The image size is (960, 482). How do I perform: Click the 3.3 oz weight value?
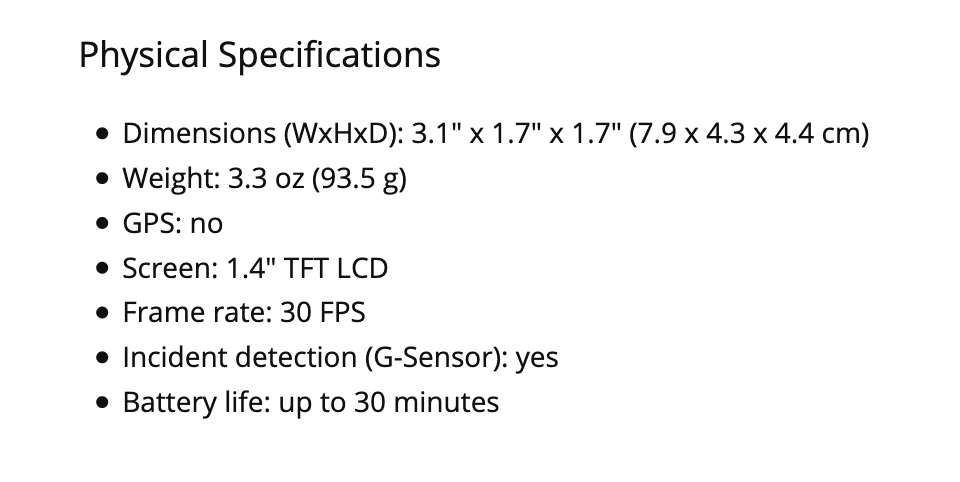pyautogui.click(x=265, y=179)
